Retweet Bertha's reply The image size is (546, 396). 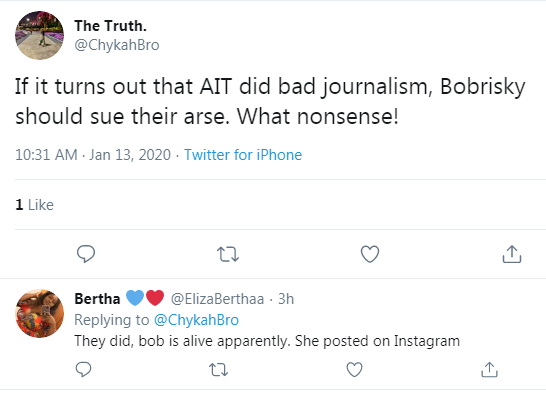click(x=218, y=370)
